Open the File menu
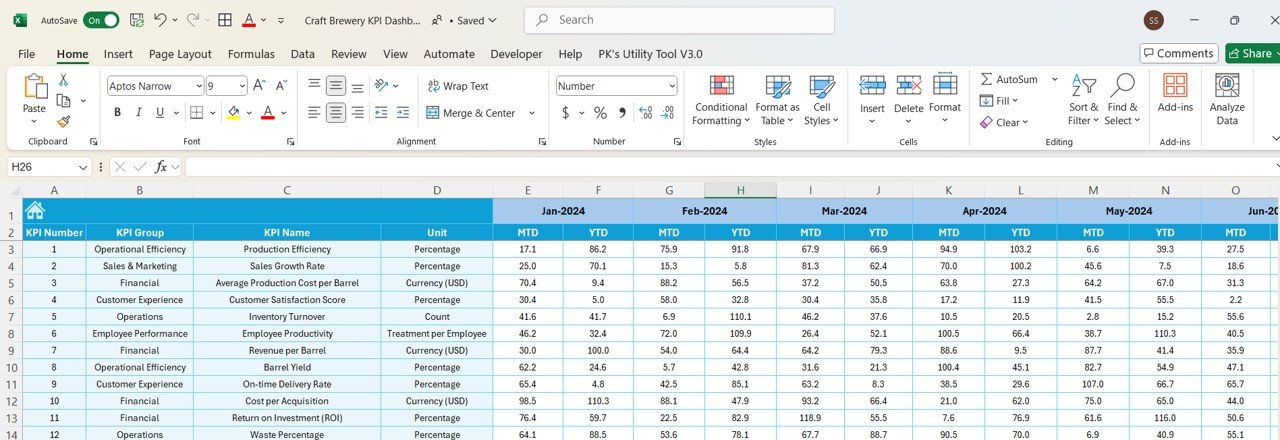This screenshot has width=1280, height=440. pos(26,54)
